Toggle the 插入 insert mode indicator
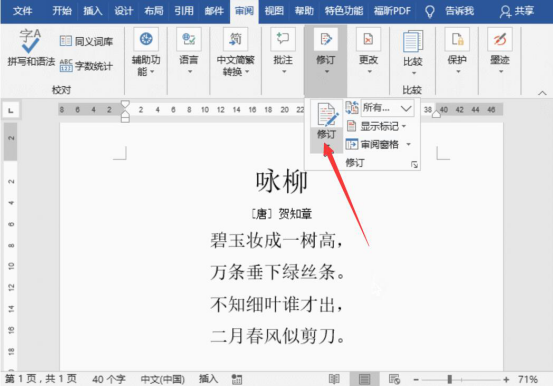 208,379
